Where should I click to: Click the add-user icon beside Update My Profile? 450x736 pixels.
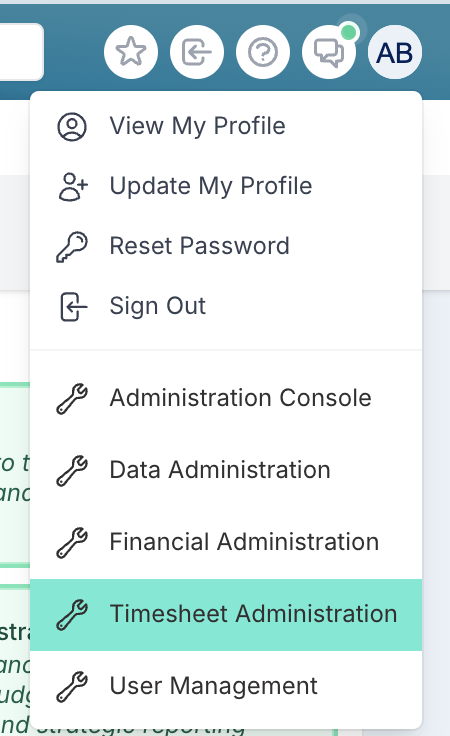[73, 186]
